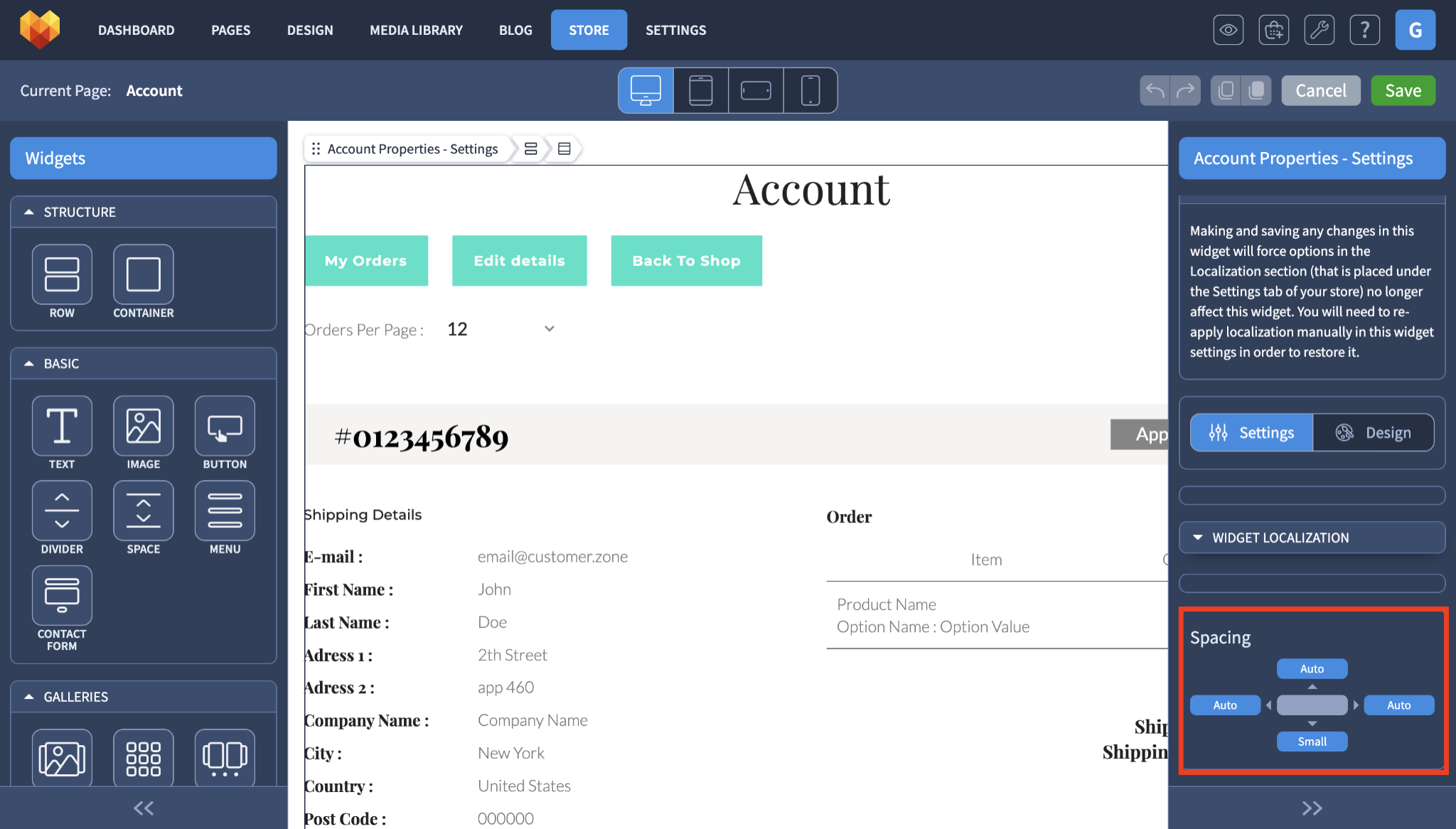Click the Current Page Account name
The width and height of the screenshot is (1456, 829).
154,90
